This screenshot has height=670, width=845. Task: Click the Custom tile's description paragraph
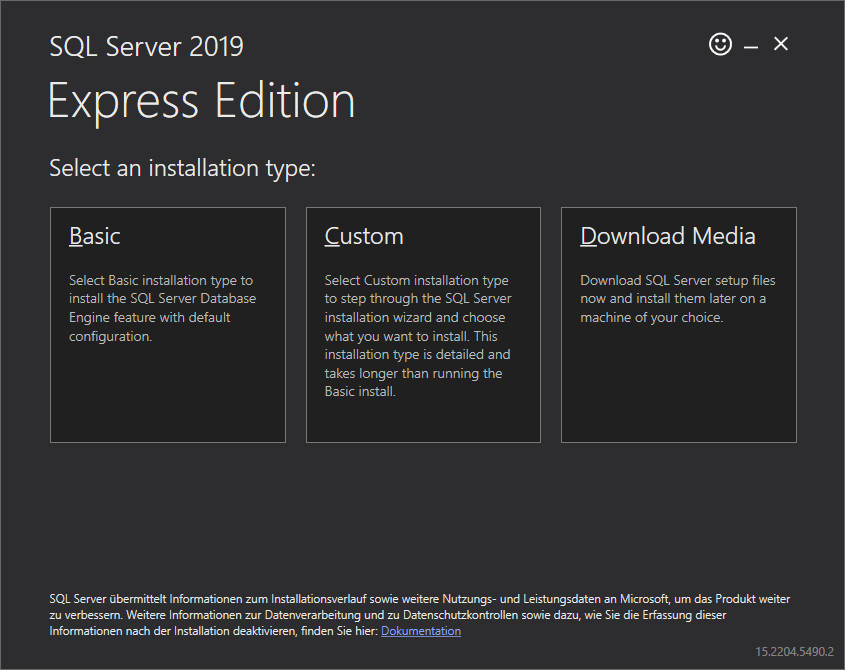click(418, 336)
